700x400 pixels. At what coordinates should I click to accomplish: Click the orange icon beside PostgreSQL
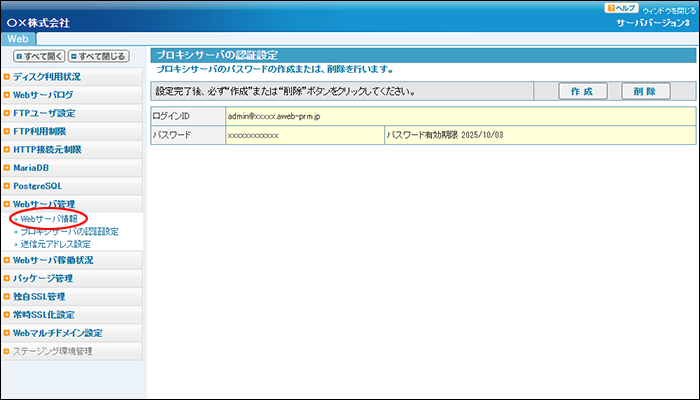point(7,186)
